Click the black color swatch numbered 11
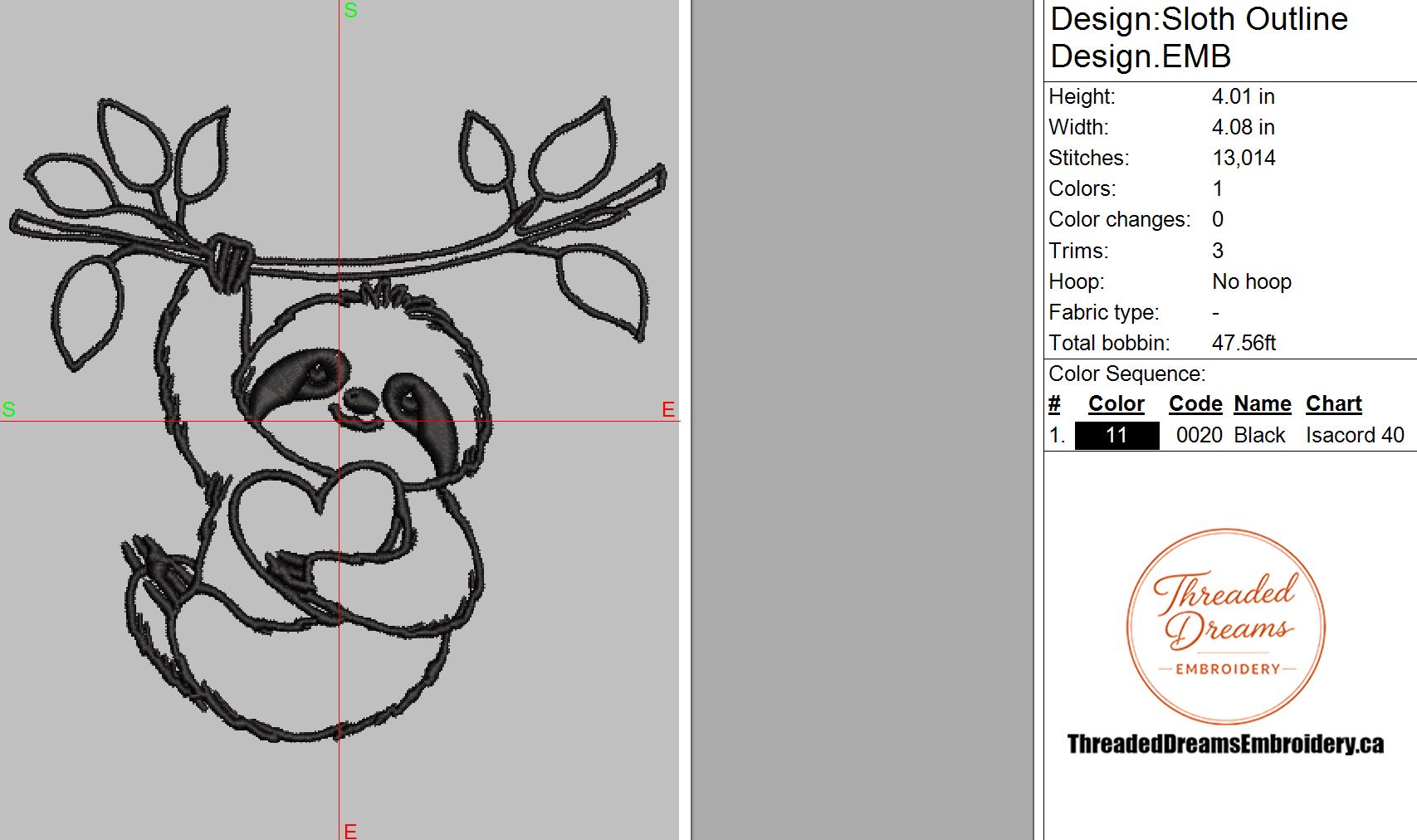 pyautogui.click(x=1116, y=436)
